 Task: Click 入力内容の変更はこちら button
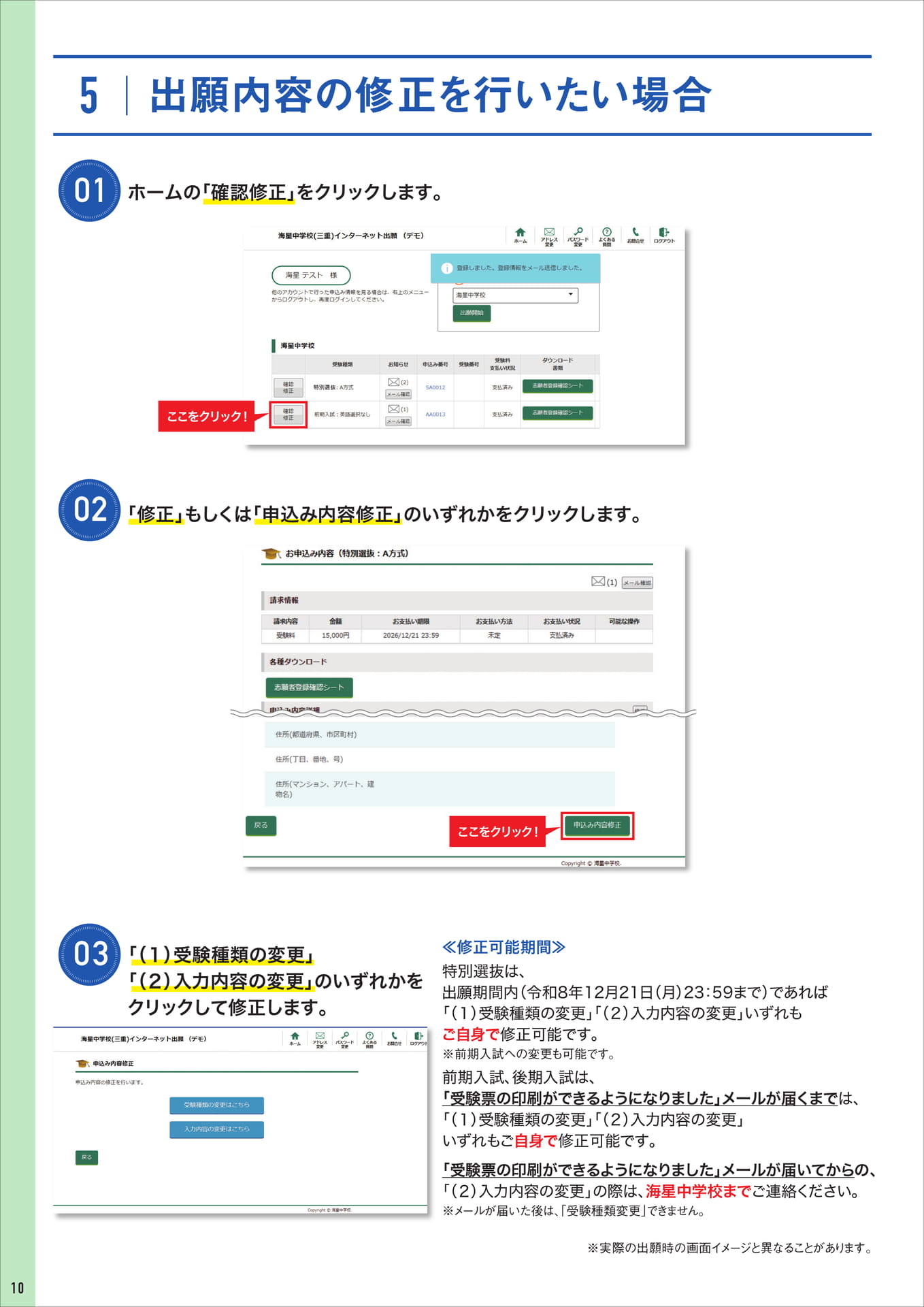[x=216, y=1129]
